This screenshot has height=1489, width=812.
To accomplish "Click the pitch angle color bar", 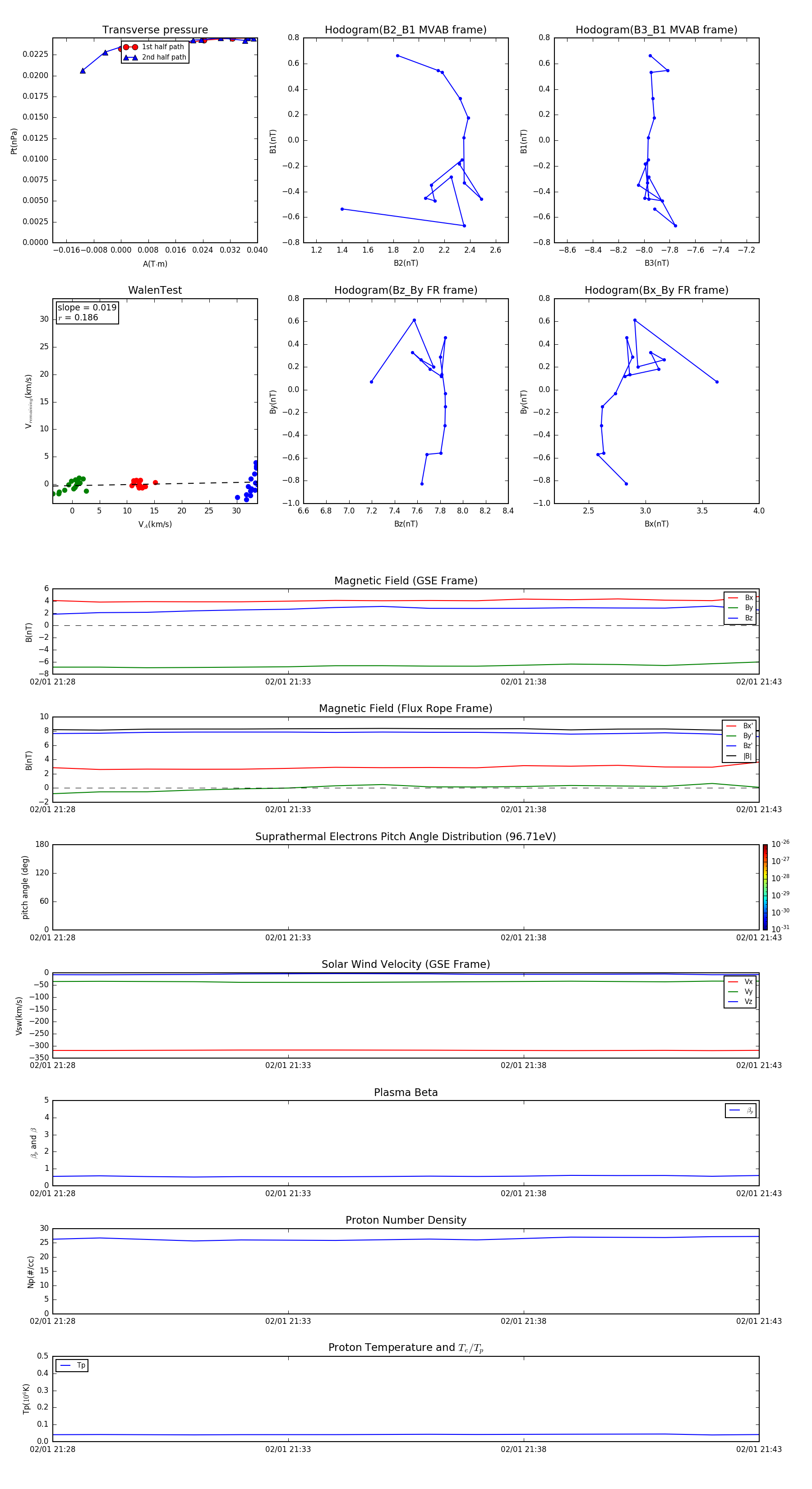I will pos(765,887).
